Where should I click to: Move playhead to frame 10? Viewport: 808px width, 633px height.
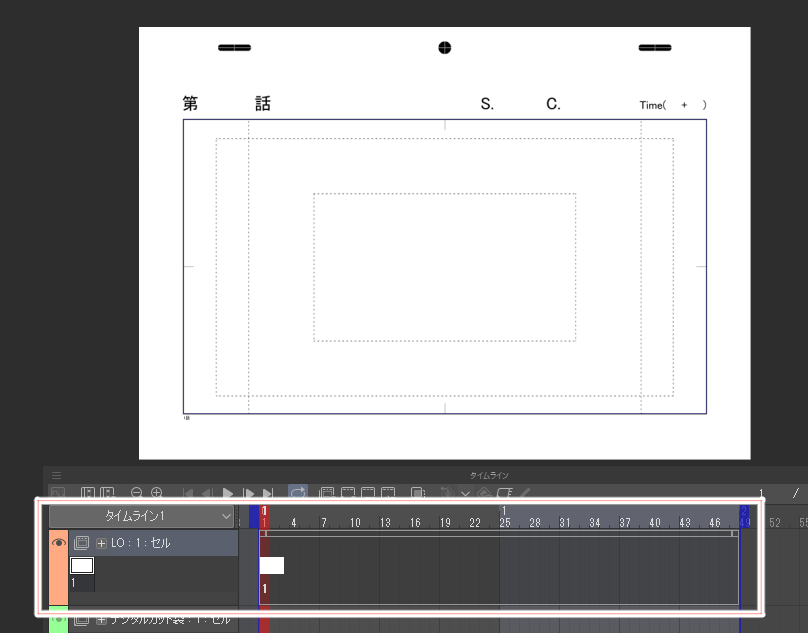[x=355, y=523]
